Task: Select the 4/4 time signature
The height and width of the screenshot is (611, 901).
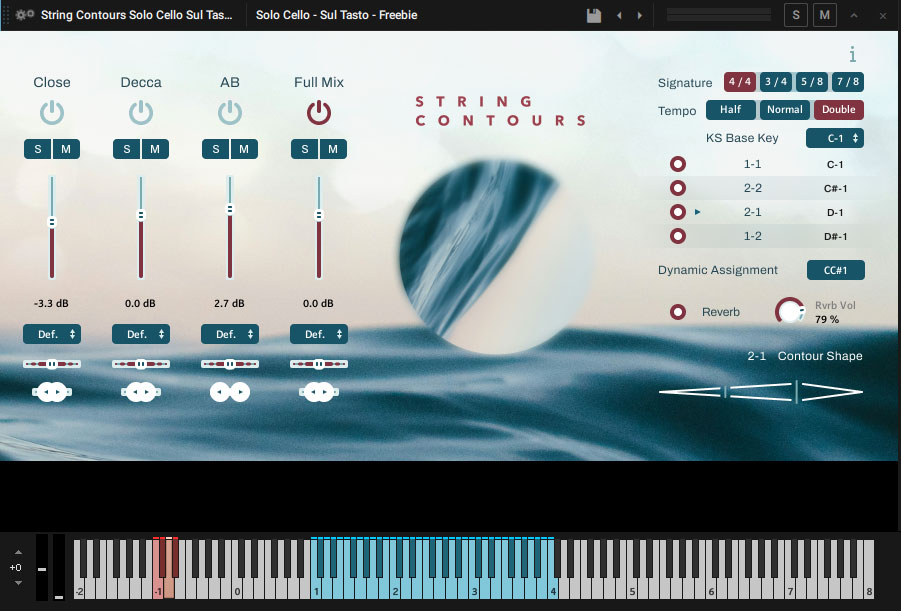Action: pos(740,82)
